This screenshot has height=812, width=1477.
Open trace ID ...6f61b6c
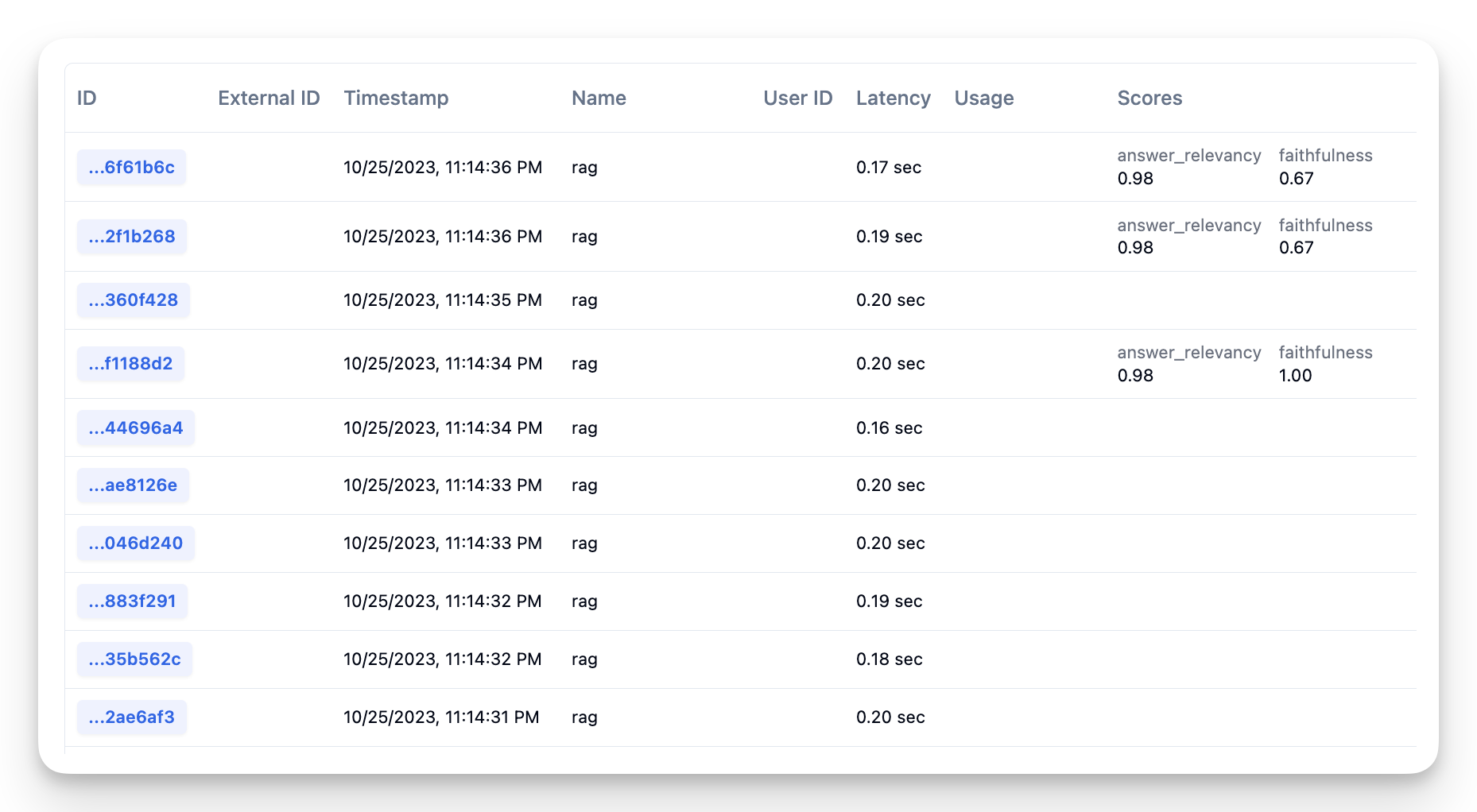click(x=131, y=168)
